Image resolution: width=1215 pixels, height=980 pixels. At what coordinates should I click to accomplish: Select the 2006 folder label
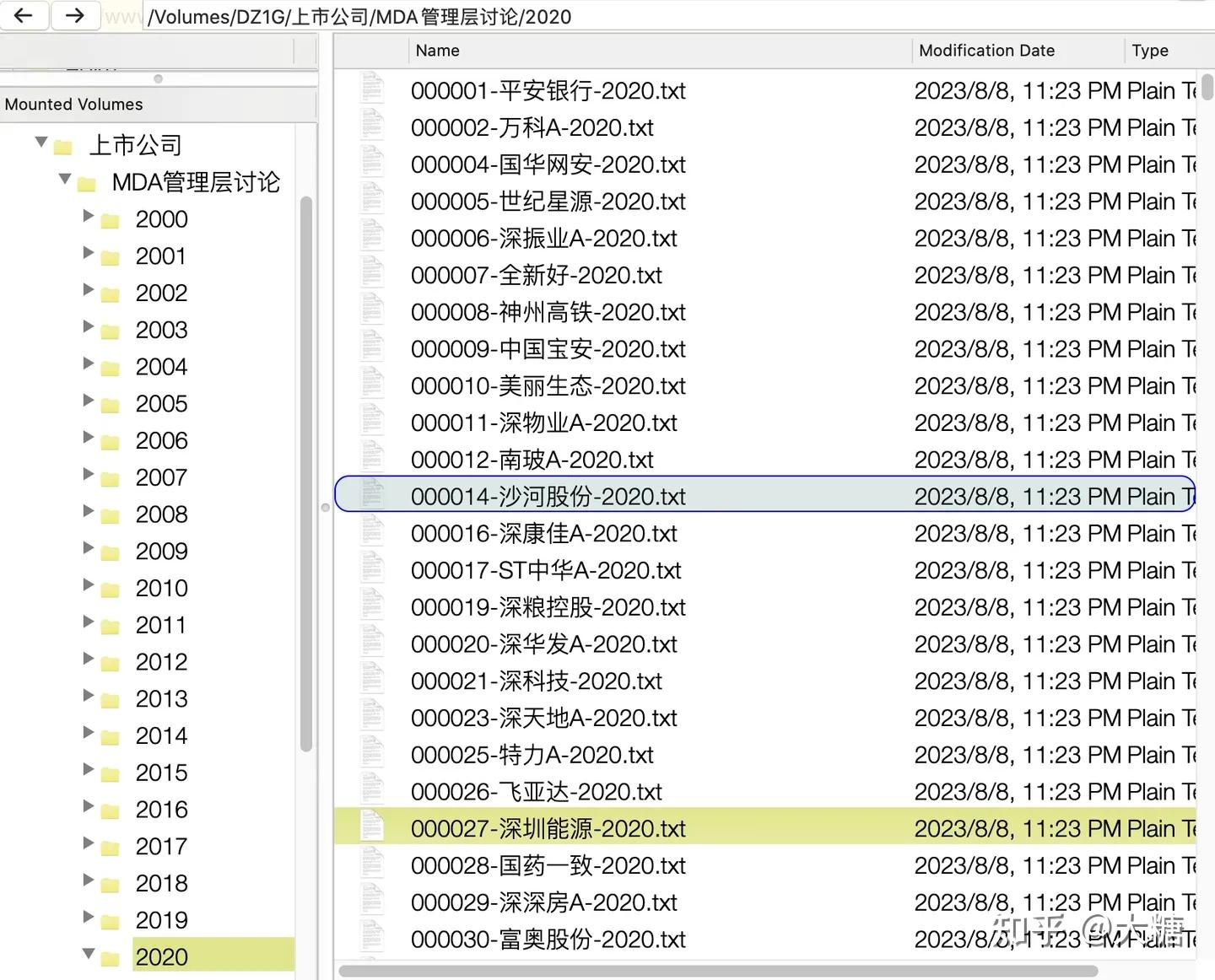[x=161, y=440]
